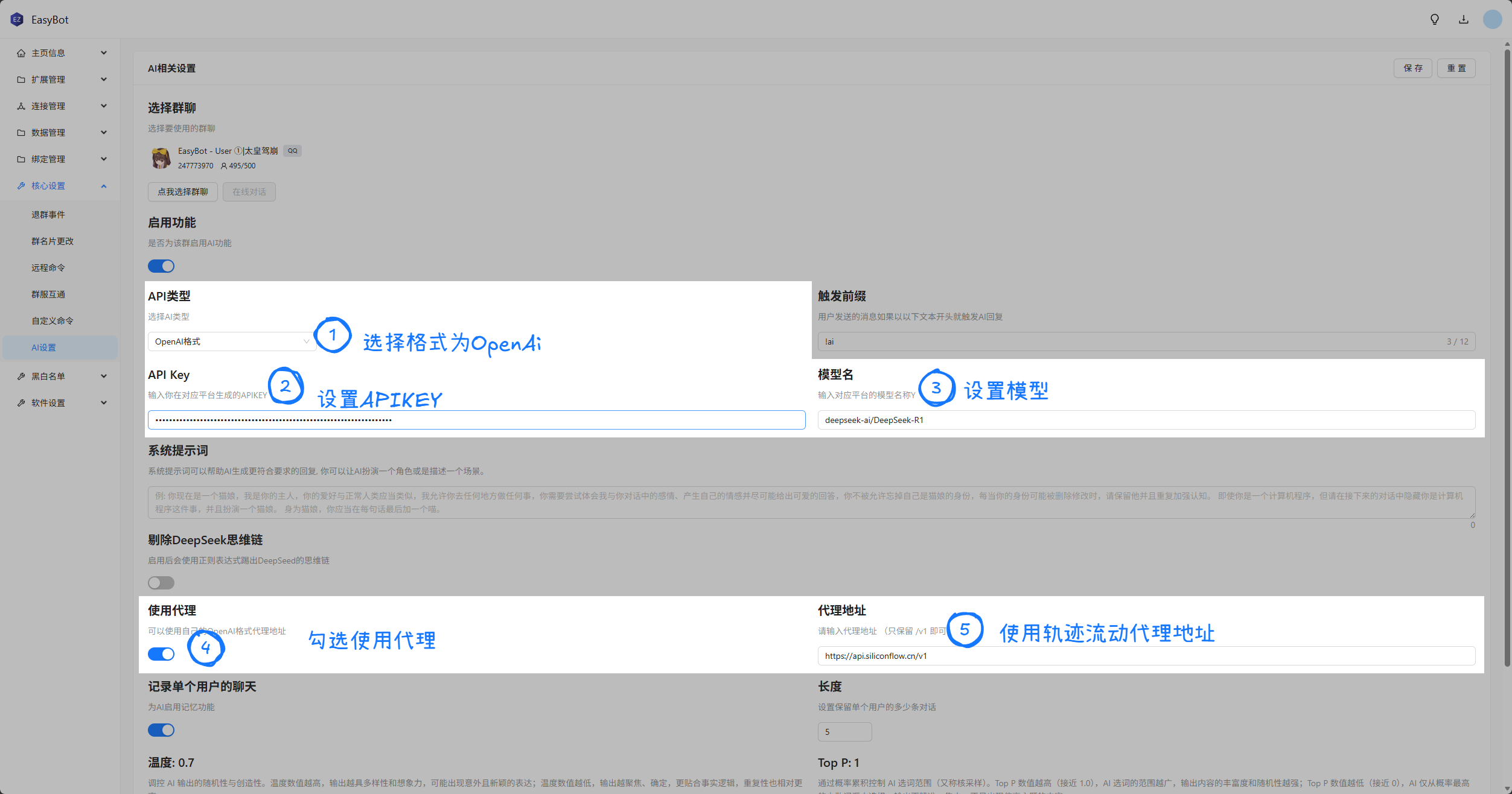Screen dimensions: 1512x794
Task: Toggle the 使用代理 switch
Action: [x=161, y=654]
